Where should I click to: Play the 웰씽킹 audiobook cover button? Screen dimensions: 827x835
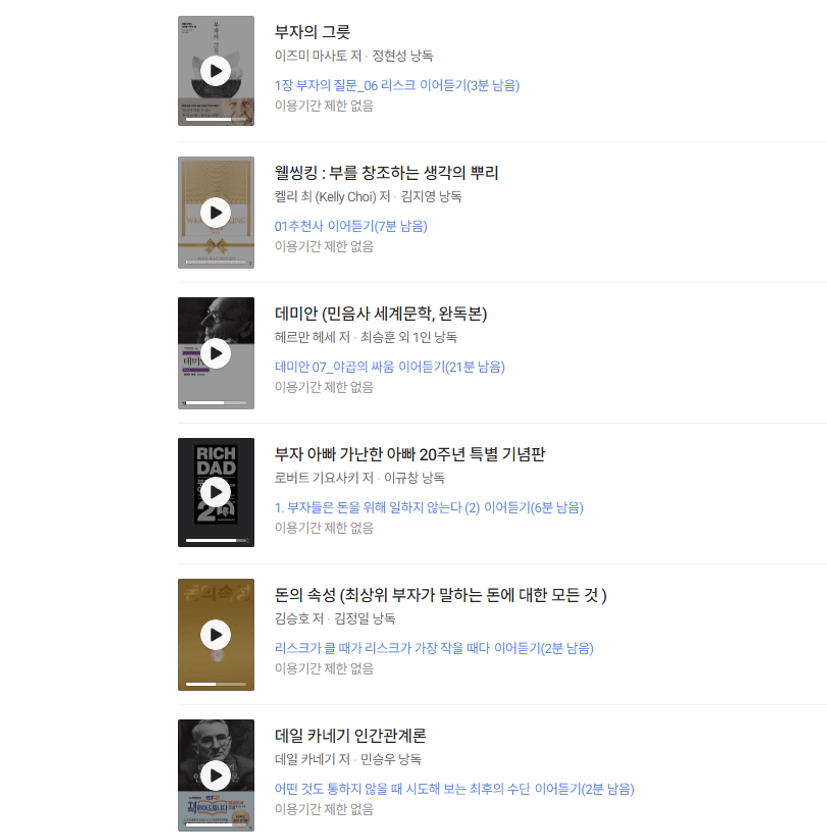[x=216, y=212]
